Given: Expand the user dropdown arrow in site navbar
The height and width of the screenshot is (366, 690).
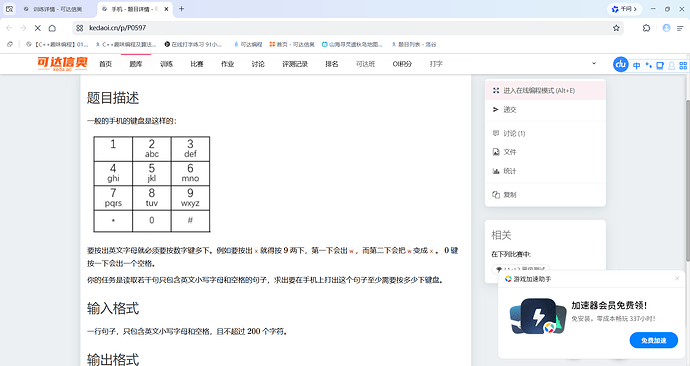Looking at the screenshot, I should pyautogui.click(x=594, y=63).
